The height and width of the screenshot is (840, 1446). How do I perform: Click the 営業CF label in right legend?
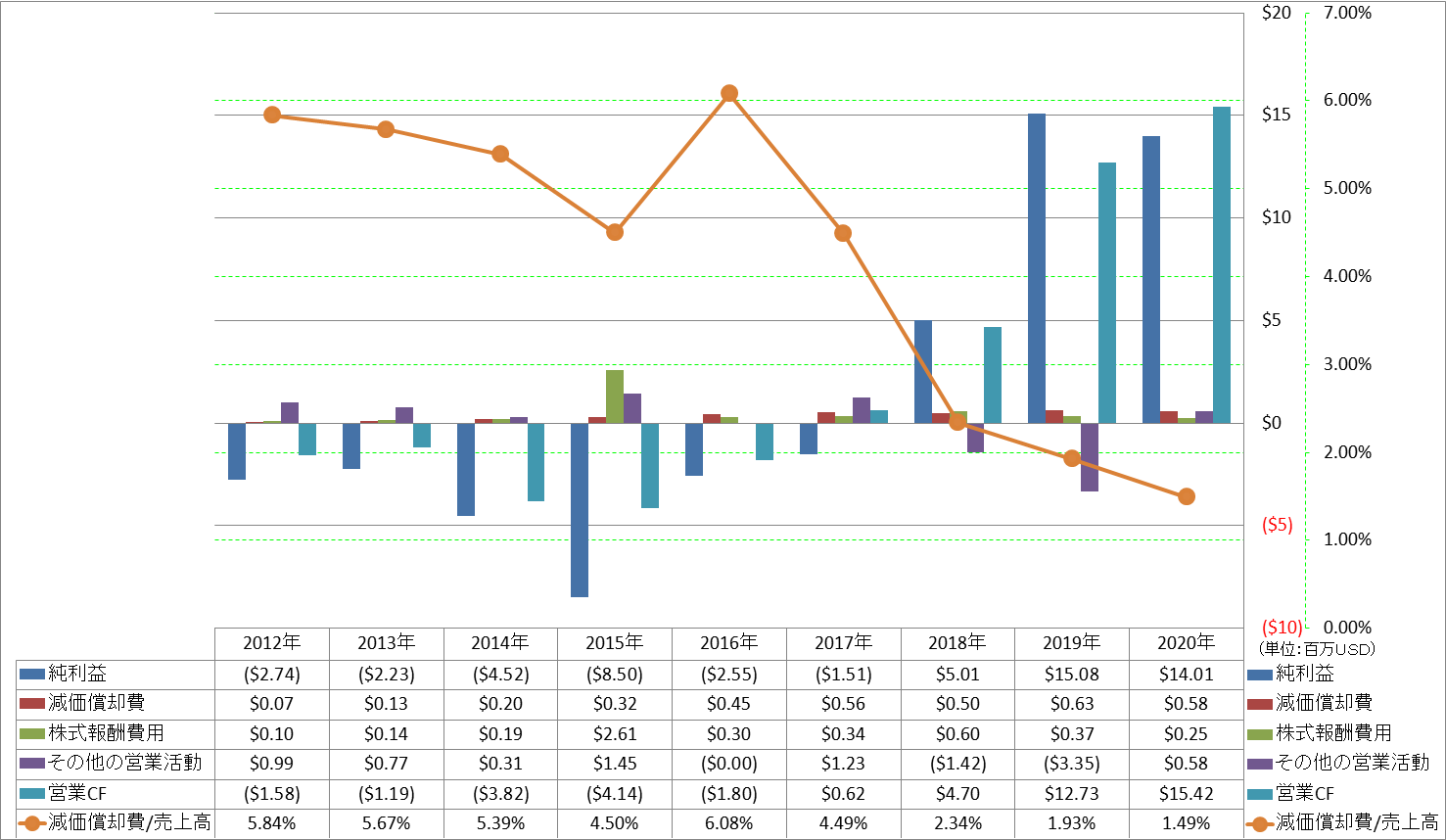pos(1305,793)
